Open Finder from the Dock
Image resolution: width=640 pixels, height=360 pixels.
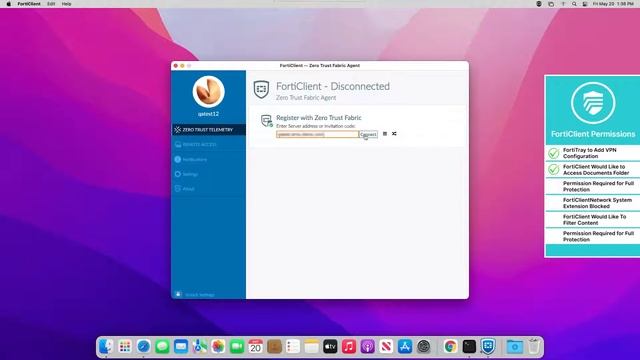point(106,347)
